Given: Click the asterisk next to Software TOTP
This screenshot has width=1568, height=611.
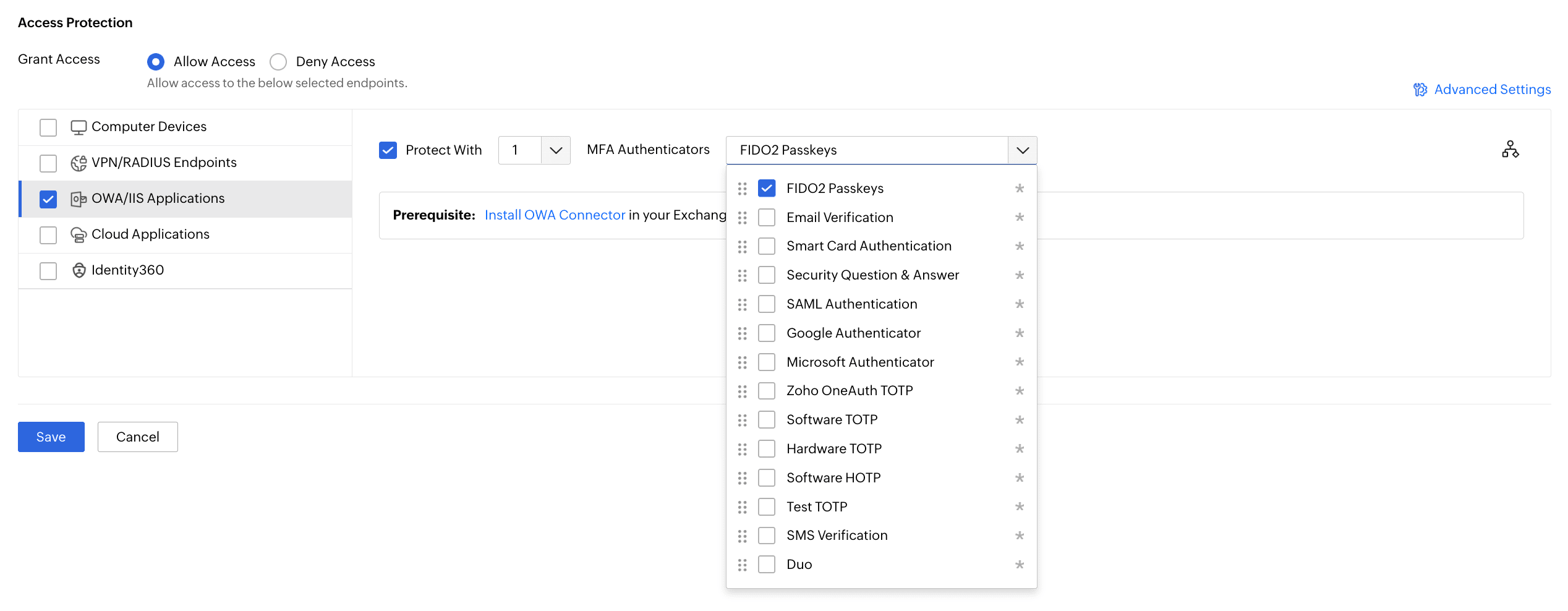Looking at the screenshot, I should pyautogui.click(x=1020, y=420).
